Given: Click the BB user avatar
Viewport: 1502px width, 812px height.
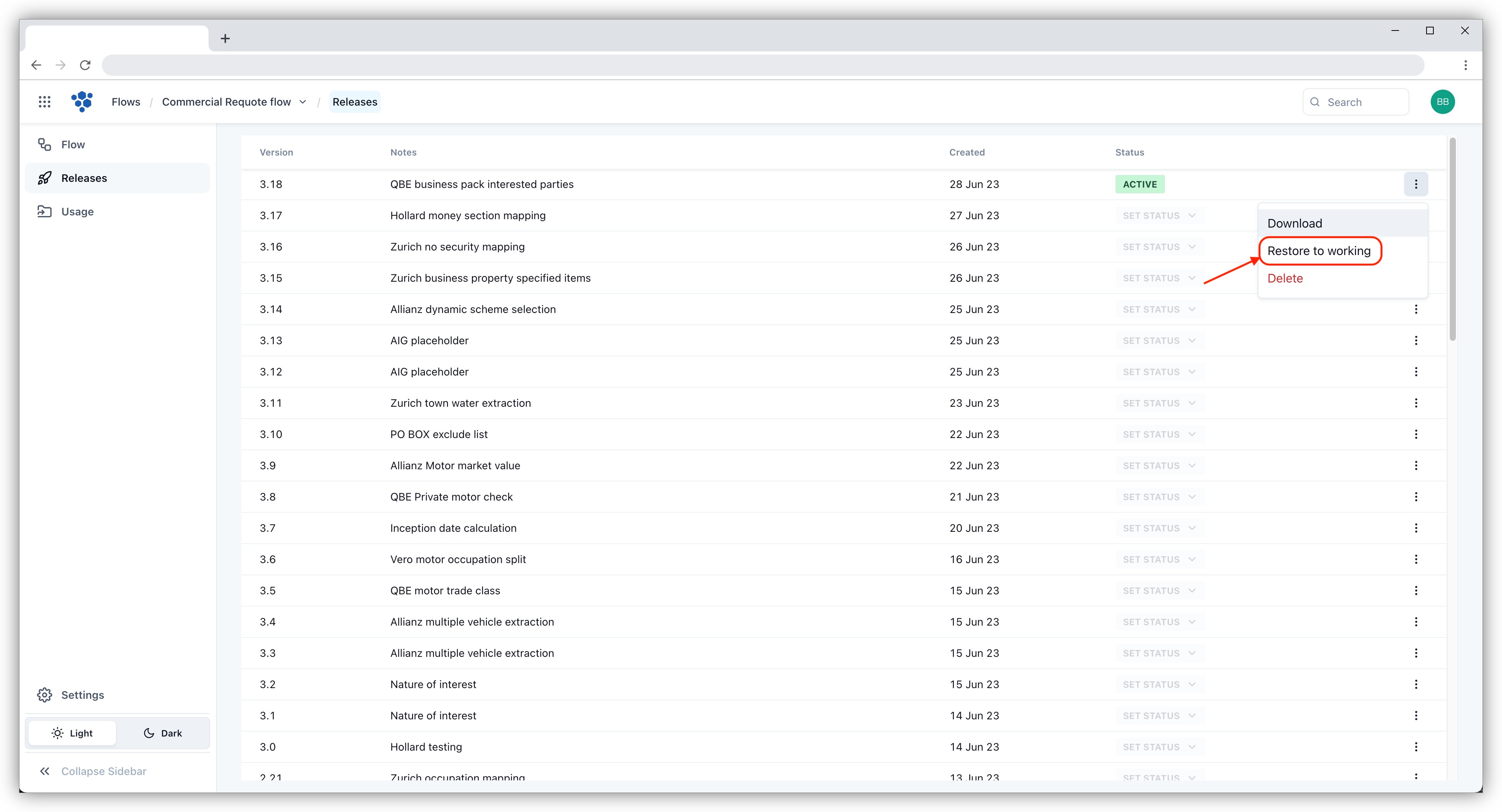Looking at the screenshot, I should [x=1442, y=102].
